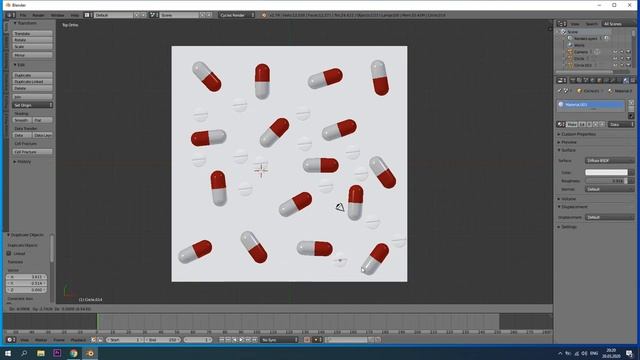
Task: Jump to the timeline end frame
Action: point(254,340)
